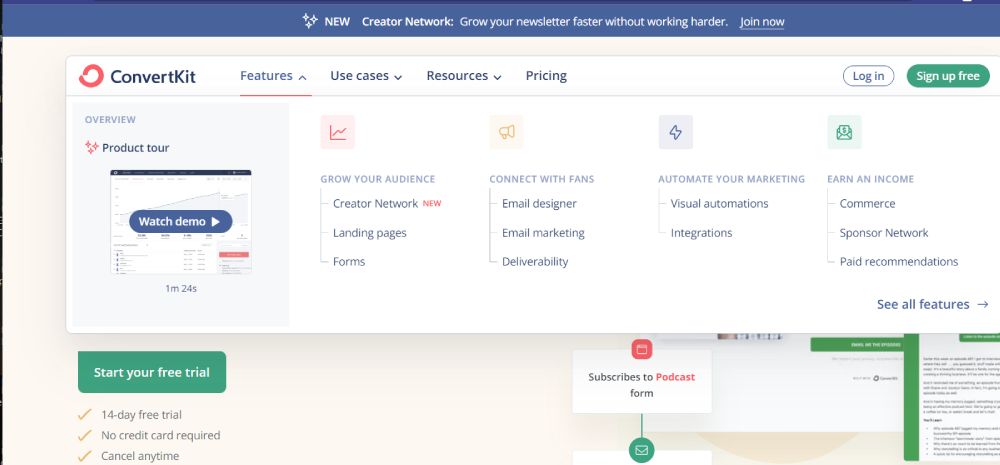Click the ConvertKit logo icon
Viewport: 1000px width, 465px height.
(91, 76)
